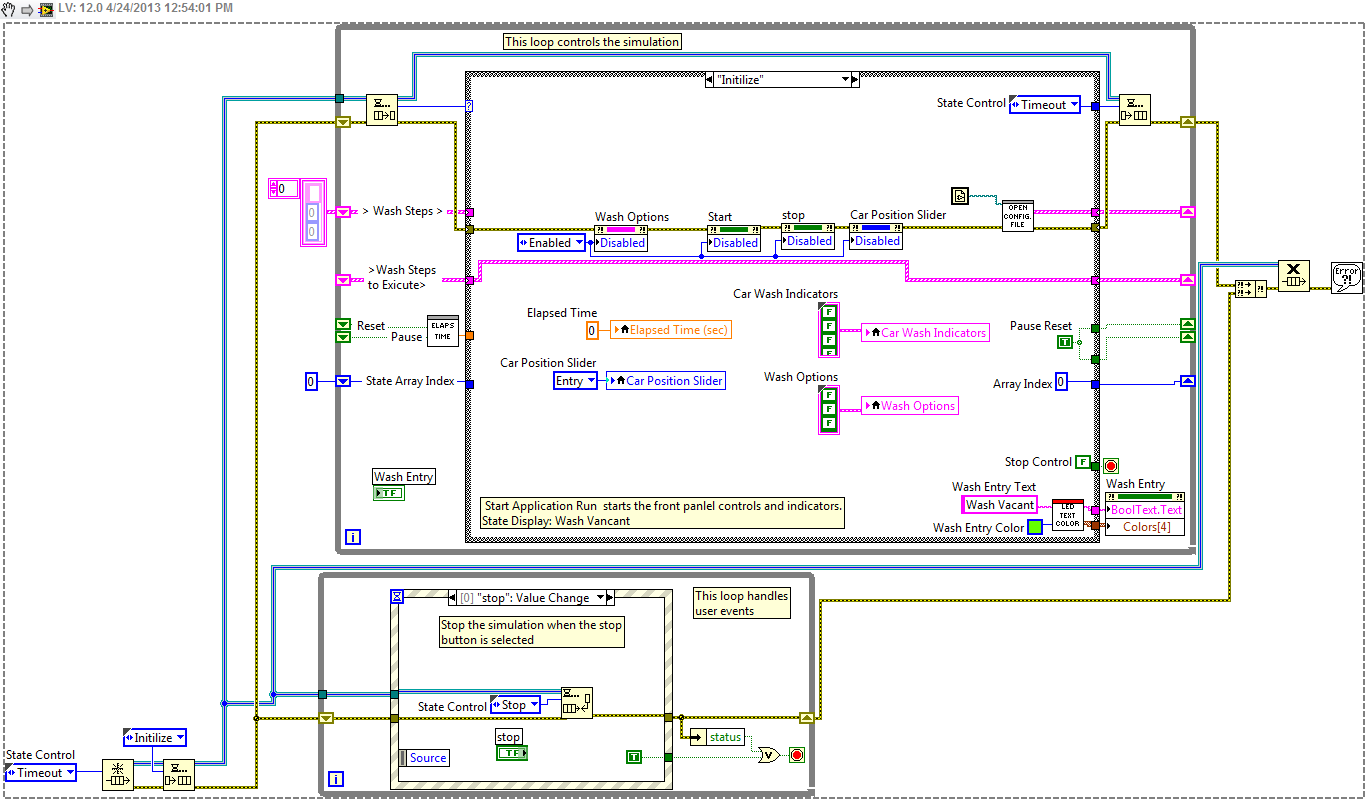Click Car Position Slider Disabled property node
Screen dimensions: 1368x802
(x=876, y=235)
